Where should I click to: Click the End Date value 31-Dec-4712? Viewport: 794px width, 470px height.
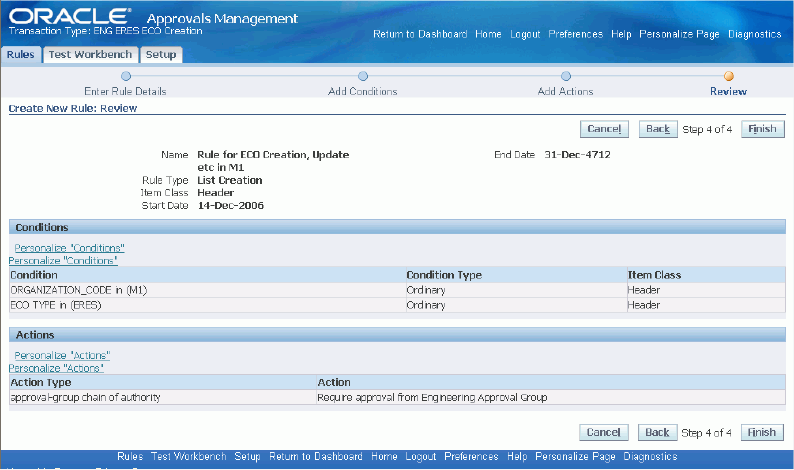point(577,155)
